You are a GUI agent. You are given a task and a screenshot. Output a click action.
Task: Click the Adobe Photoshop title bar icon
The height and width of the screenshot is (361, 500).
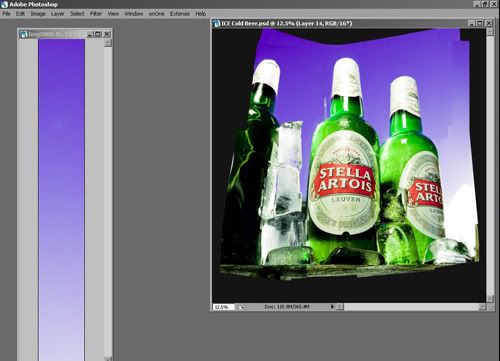pos(4,4)
